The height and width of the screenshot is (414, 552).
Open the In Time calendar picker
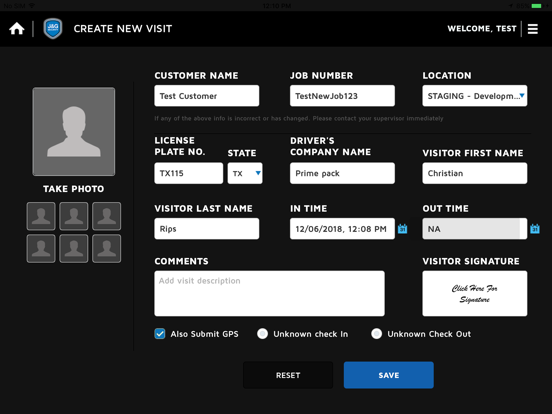(x=402, y=229)
